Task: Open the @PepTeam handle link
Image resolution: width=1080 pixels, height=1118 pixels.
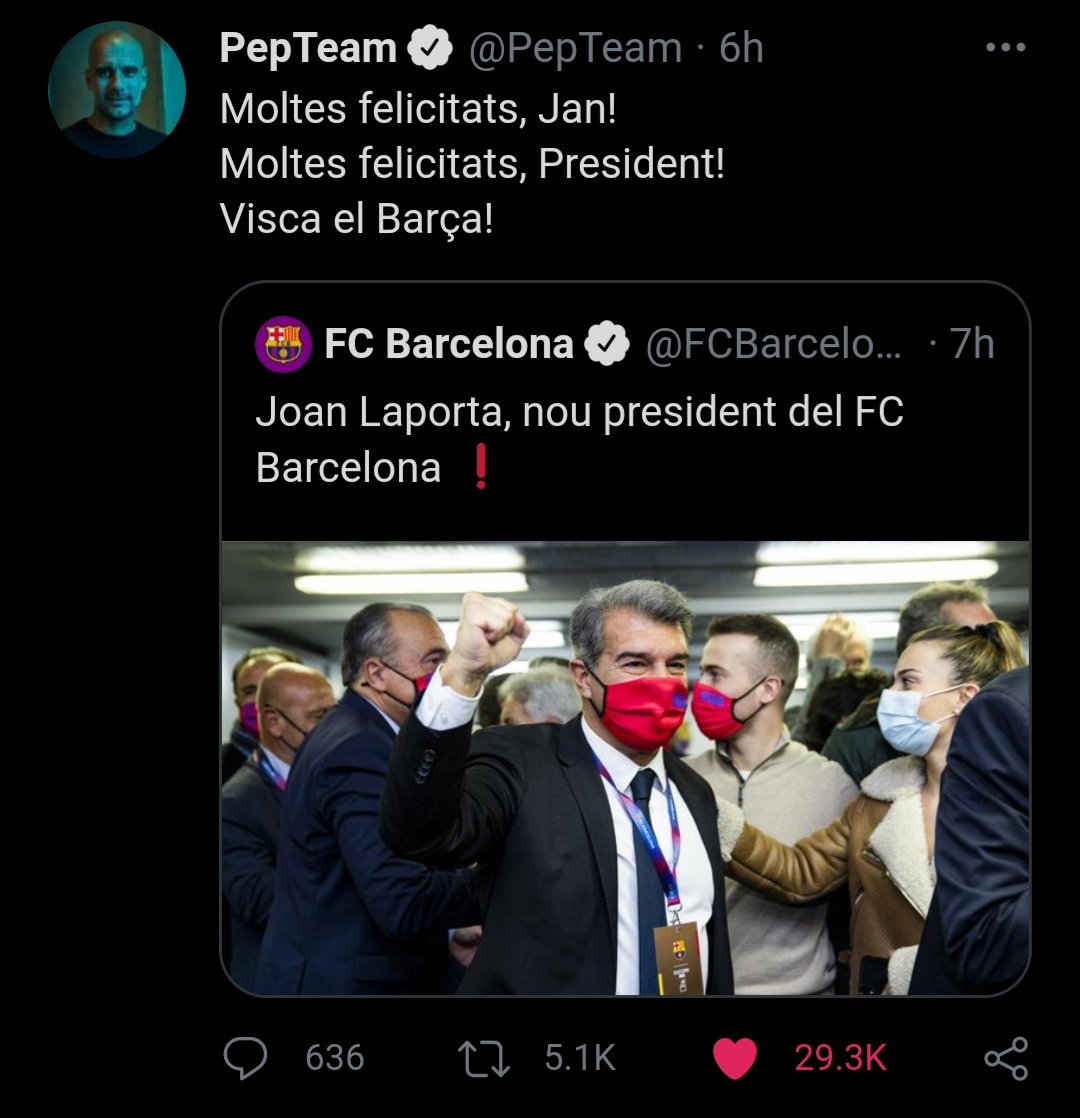Action: [x=575, y=48]
